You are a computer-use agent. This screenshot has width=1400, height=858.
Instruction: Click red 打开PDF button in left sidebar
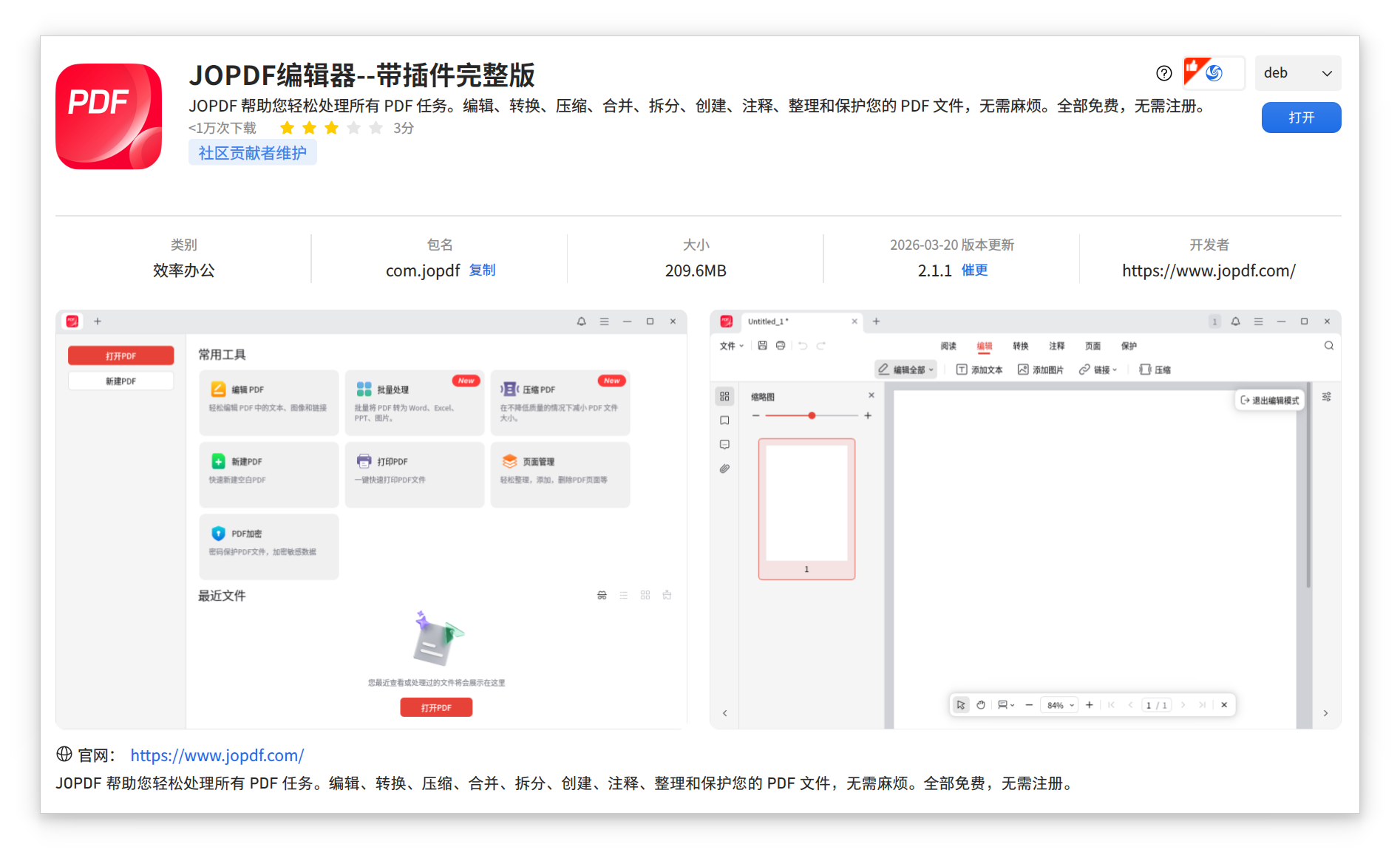[x=121, y=355]
